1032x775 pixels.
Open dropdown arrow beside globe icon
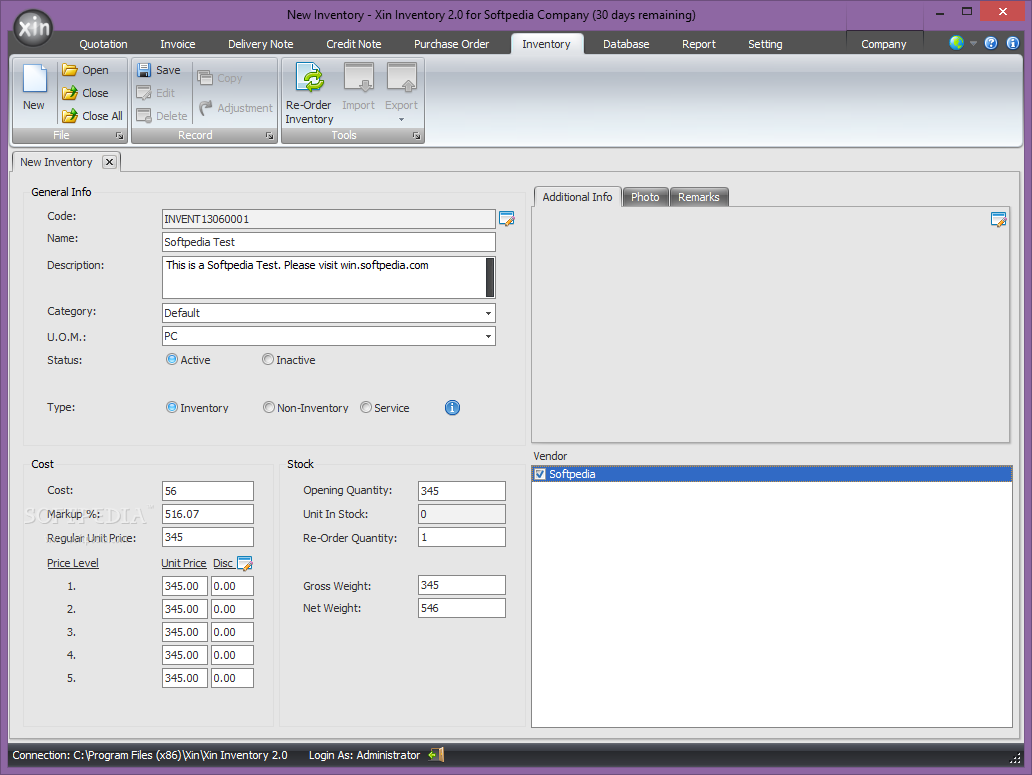click(973, 43)
